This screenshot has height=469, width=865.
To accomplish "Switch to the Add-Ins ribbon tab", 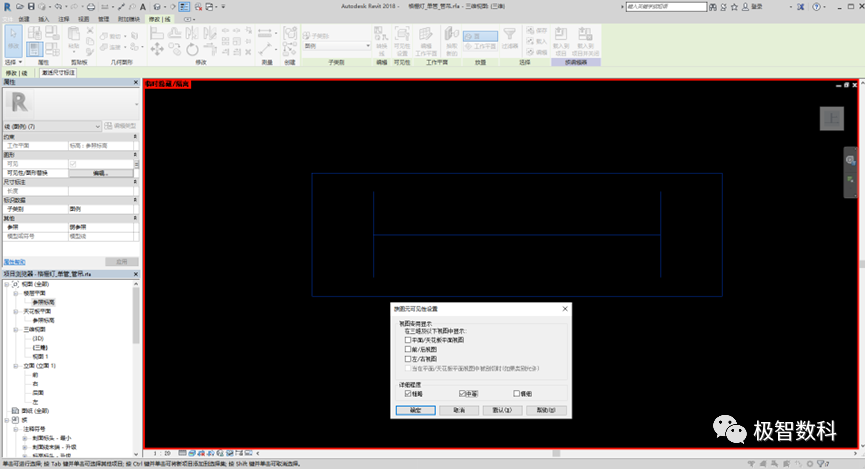I will (129, 19).
